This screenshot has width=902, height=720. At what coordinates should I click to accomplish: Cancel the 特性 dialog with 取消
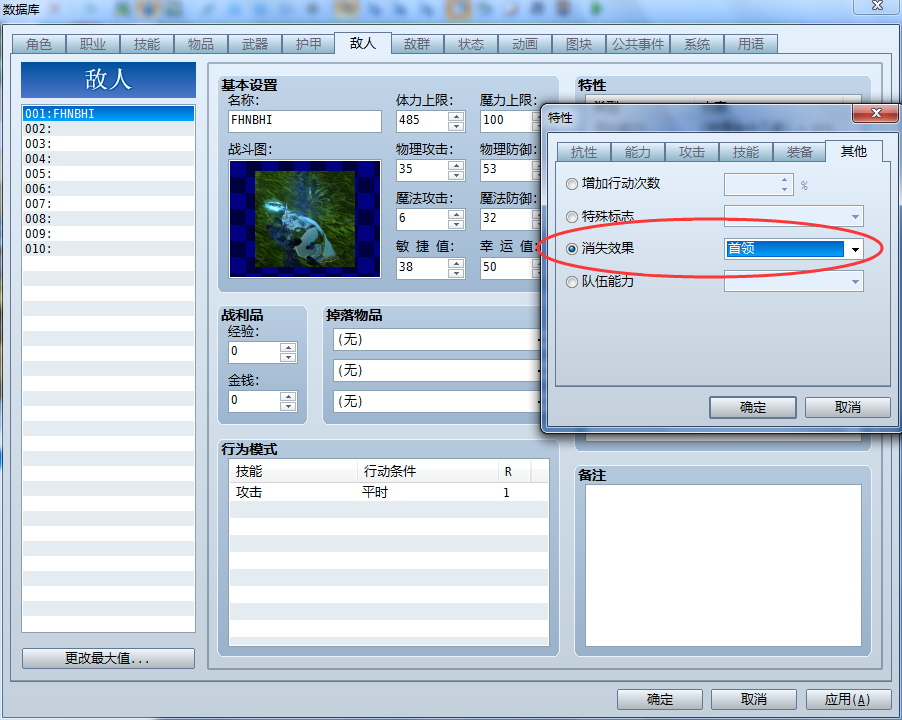847,407
